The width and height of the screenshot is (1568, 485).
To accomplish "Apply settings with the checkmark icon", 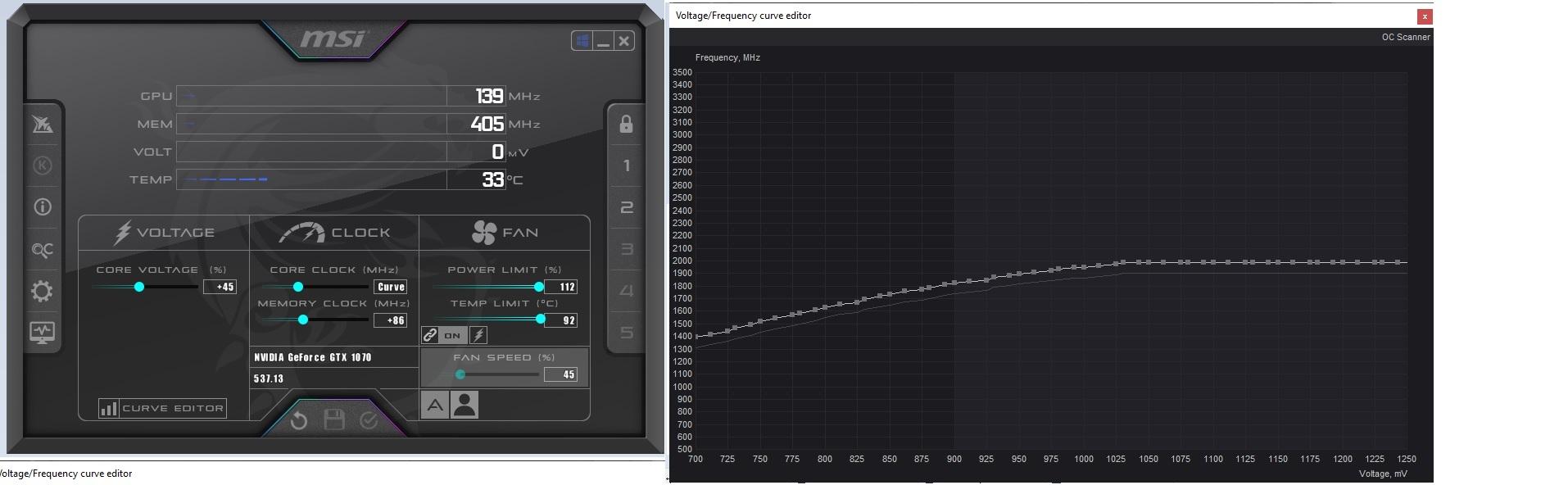I will click(369, 420).
